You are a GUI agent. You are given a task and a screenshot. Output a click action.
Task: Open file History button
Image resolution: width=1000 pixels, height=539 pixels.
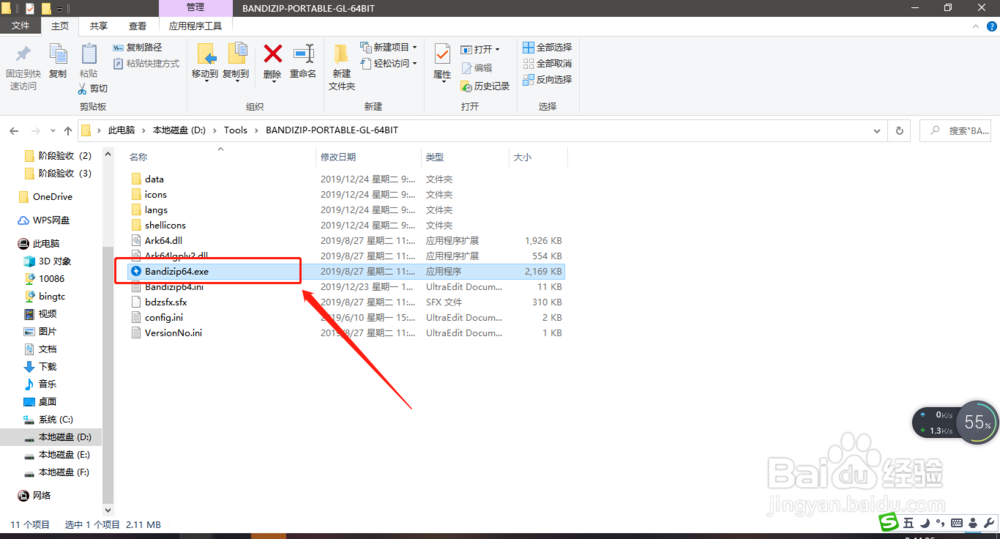point(485,86)
